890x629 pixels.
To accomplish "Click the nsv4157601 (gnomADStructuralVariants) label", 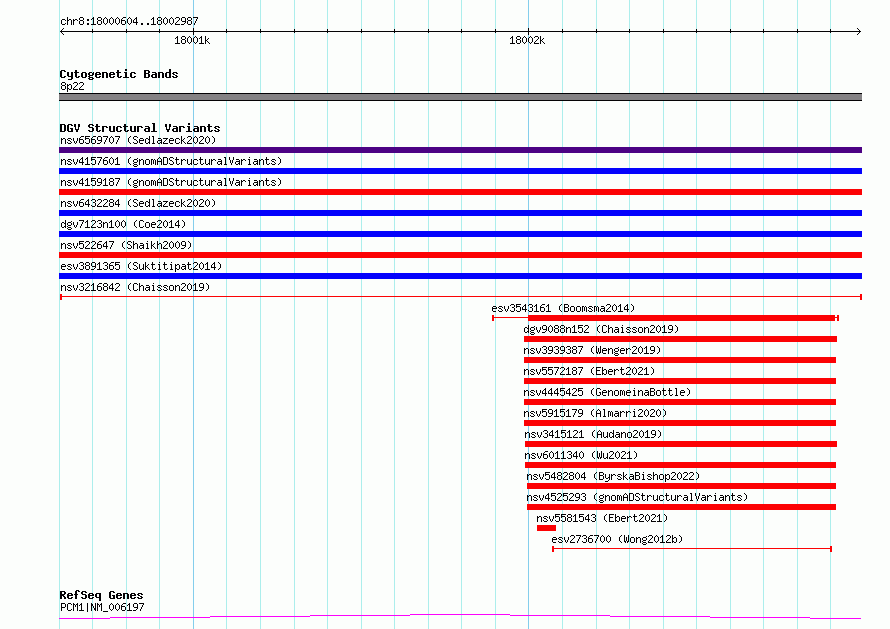I will click(171, 161).
